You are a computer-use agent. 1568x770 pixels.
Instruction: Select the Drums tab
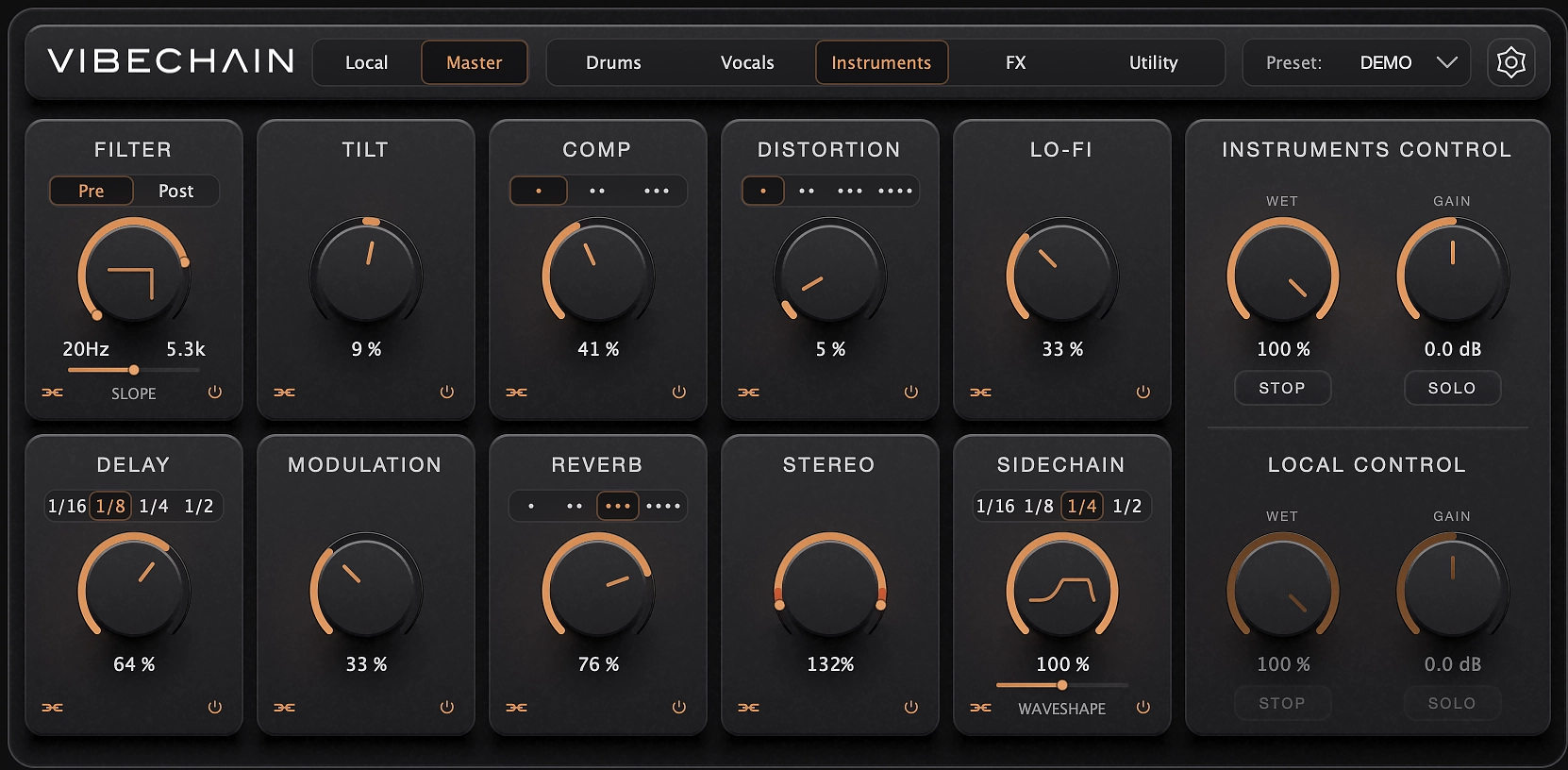tap(613, 62)
